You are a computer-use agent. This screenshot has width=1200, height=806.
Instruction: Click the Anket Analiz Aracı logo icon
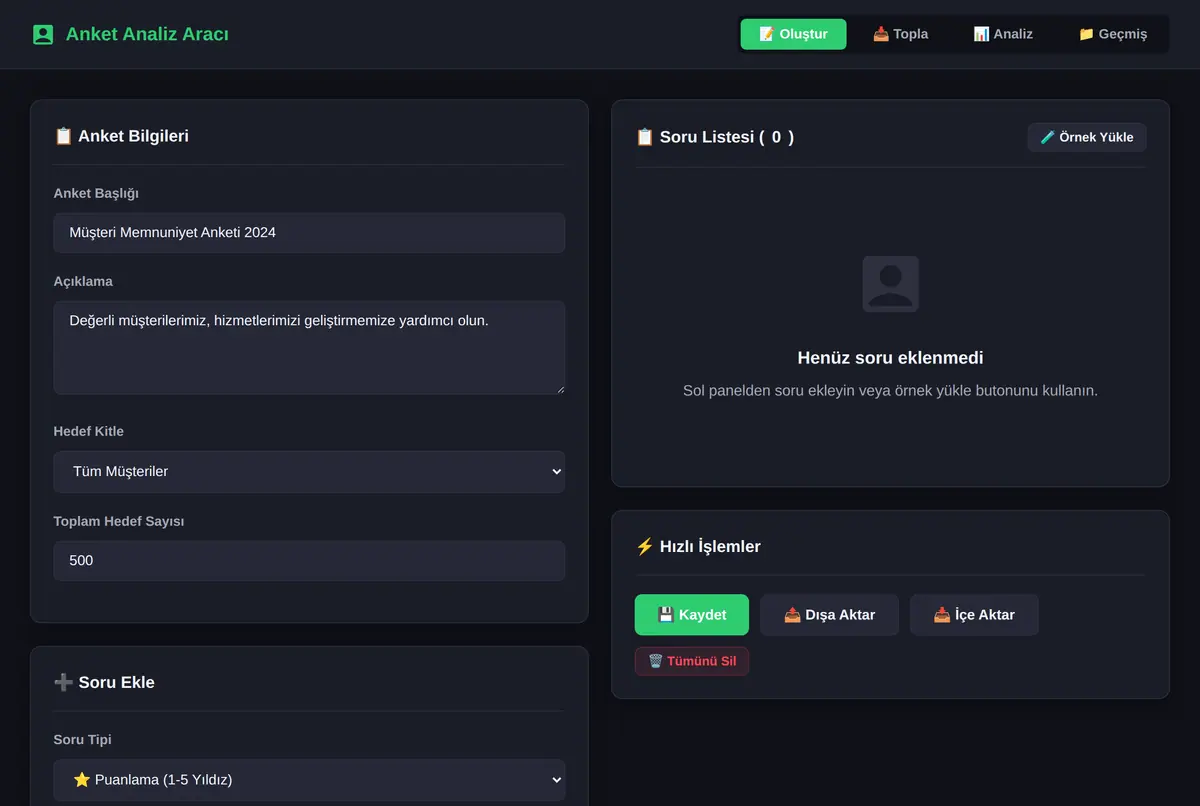(x=43, y=35)
